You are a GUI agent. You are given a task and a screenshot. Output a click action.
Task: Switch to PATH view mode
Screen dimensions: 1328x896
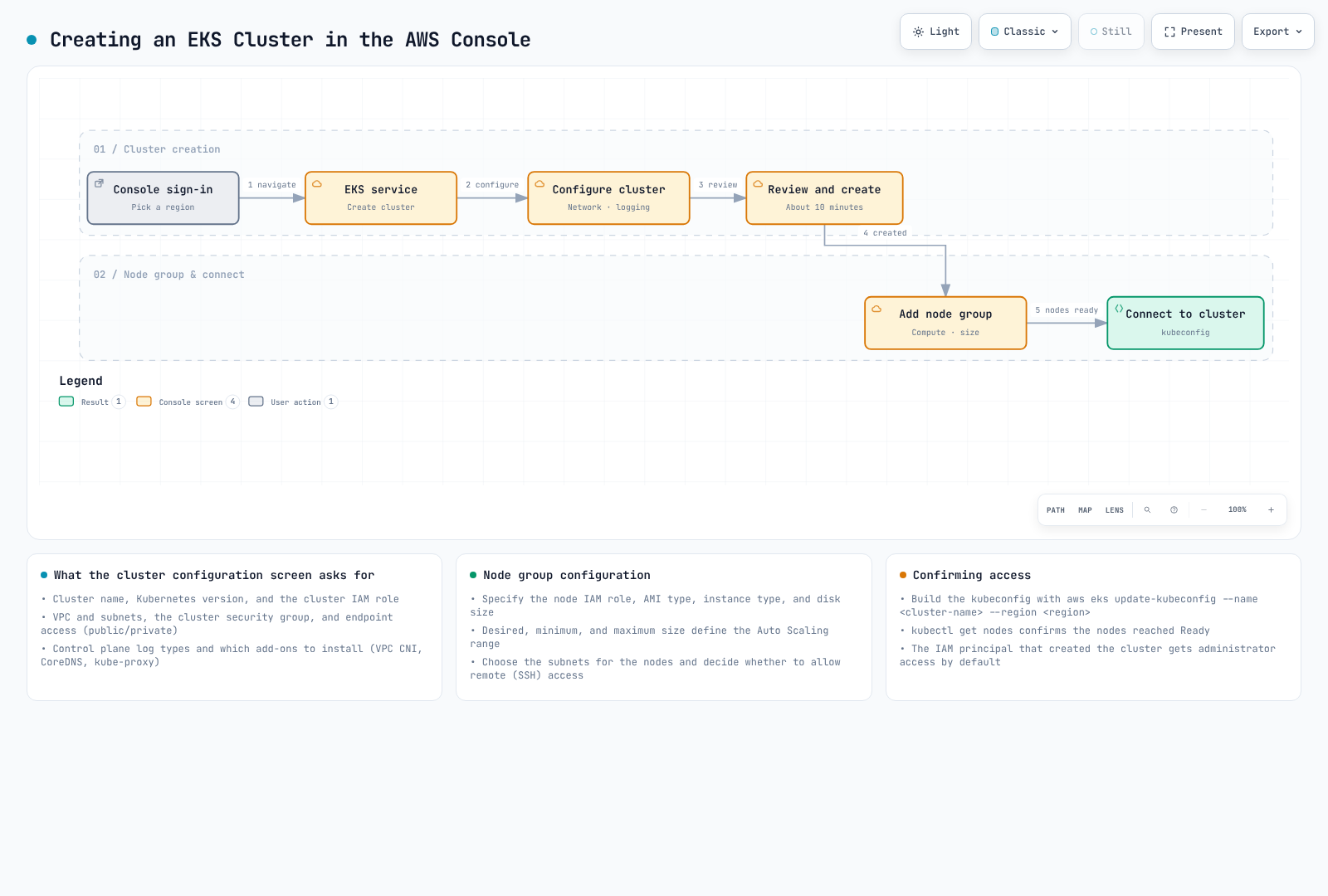coord(1056,510)
